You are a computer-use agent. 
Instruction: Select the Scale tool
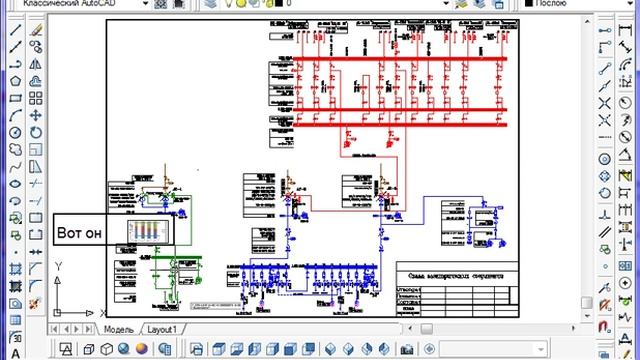36,150
